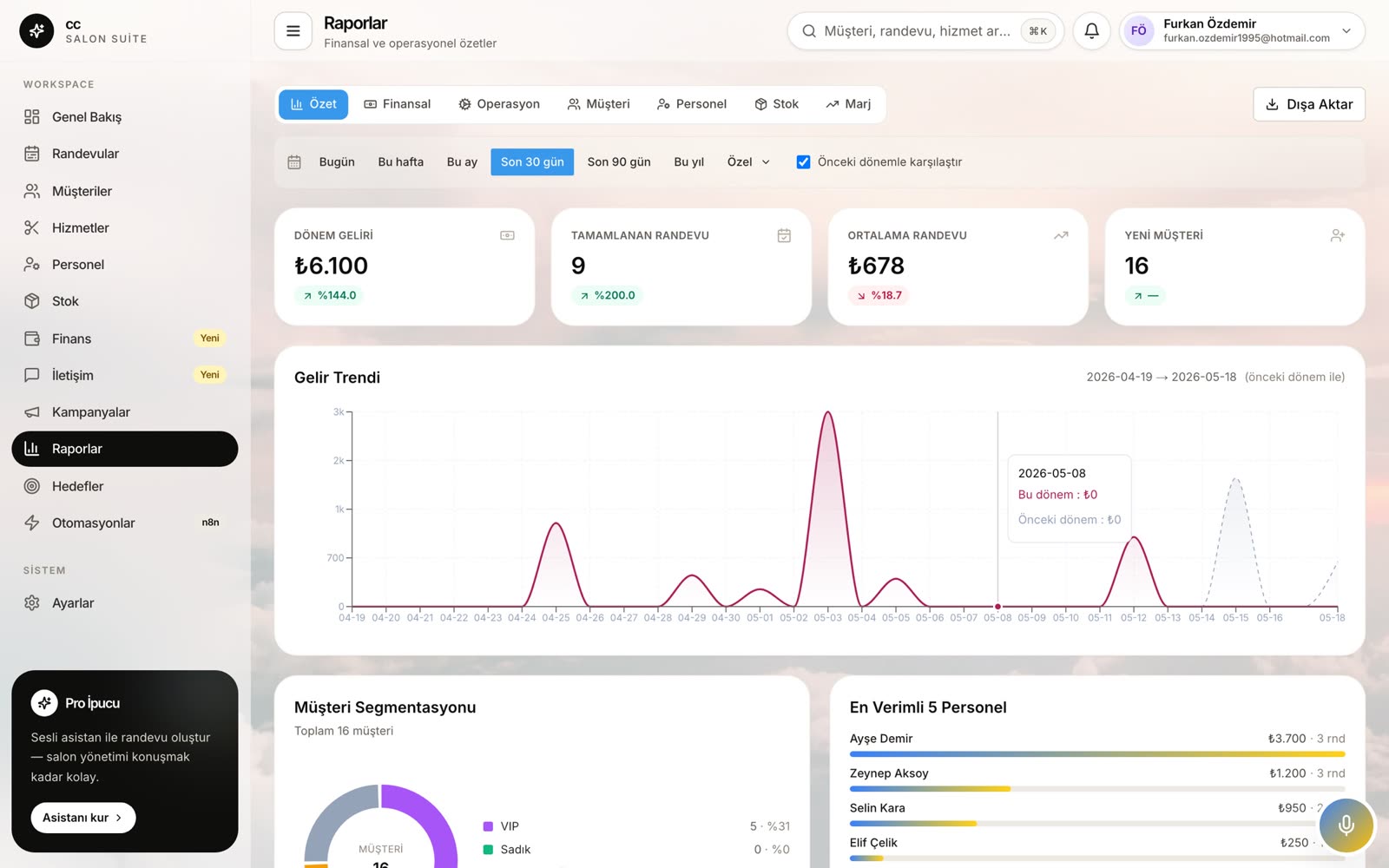Image resolution: width=1389 pixels, height=868 pixels.
Task: Click the Yeni Müşteri add-user icon
Action: coord(1338,235)
